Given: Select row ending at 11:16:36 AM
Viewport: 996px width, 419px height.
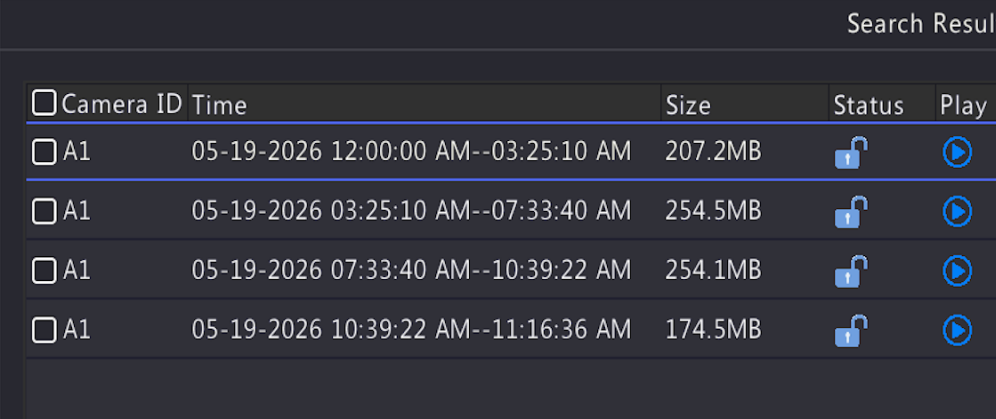Looking at the screenshot, I should (x=511, y=330).
